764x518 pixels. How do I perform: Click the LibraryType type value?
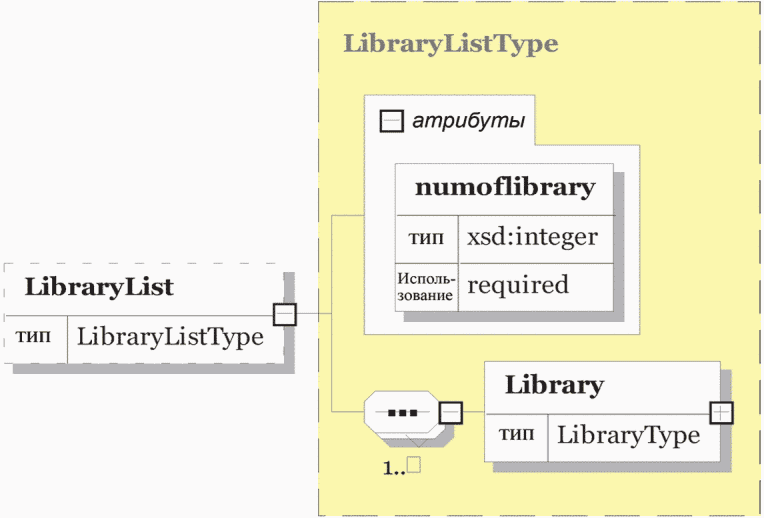629,435
